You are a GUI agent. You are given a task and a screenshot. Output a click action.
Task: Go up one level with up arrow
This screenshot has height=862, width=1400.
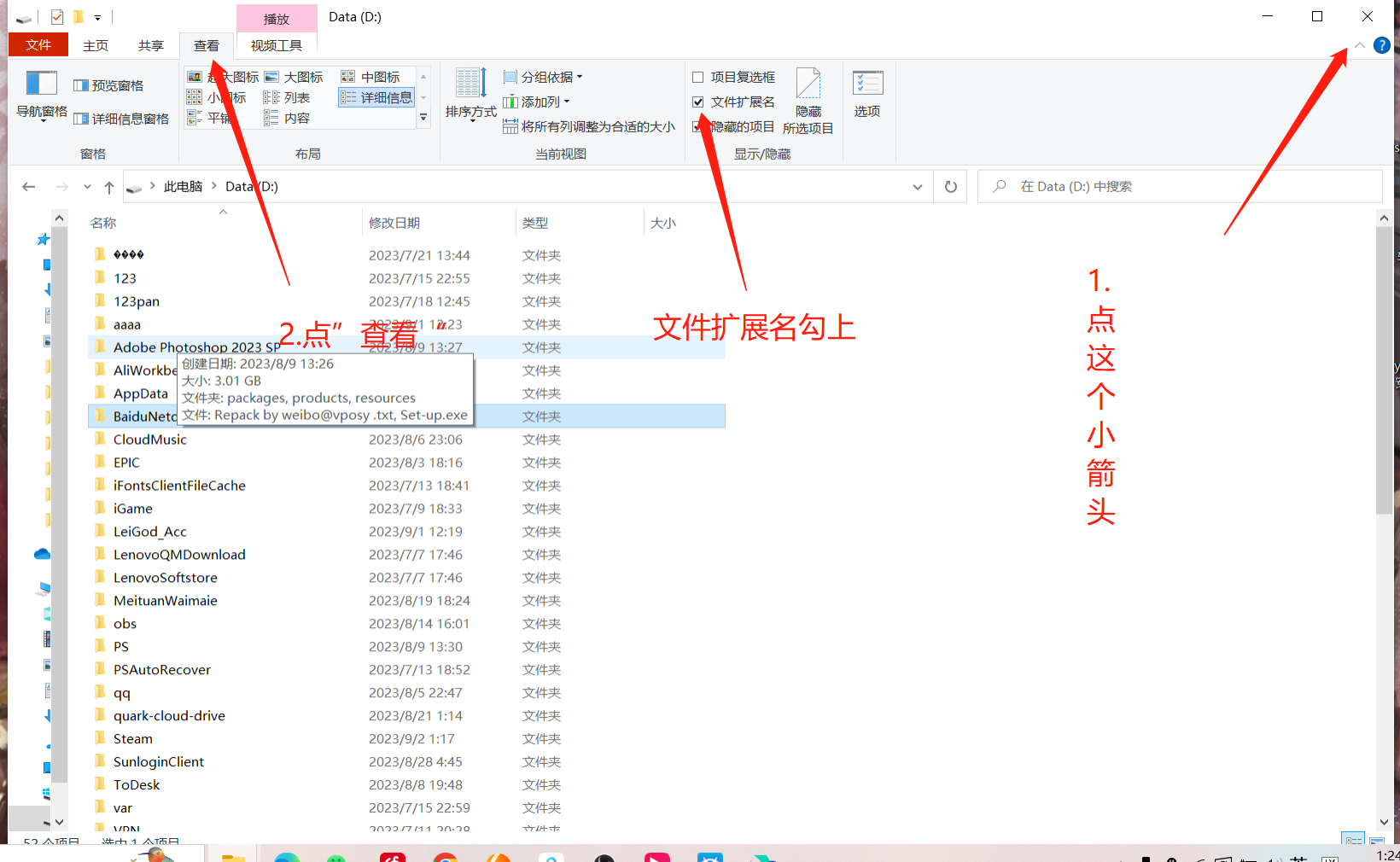pos(109,187)
